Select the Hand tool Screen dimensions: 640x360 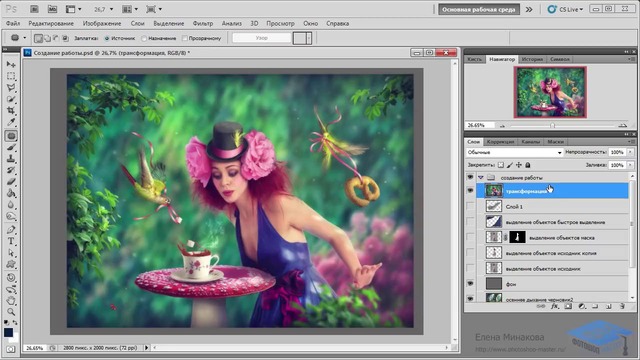11,300
